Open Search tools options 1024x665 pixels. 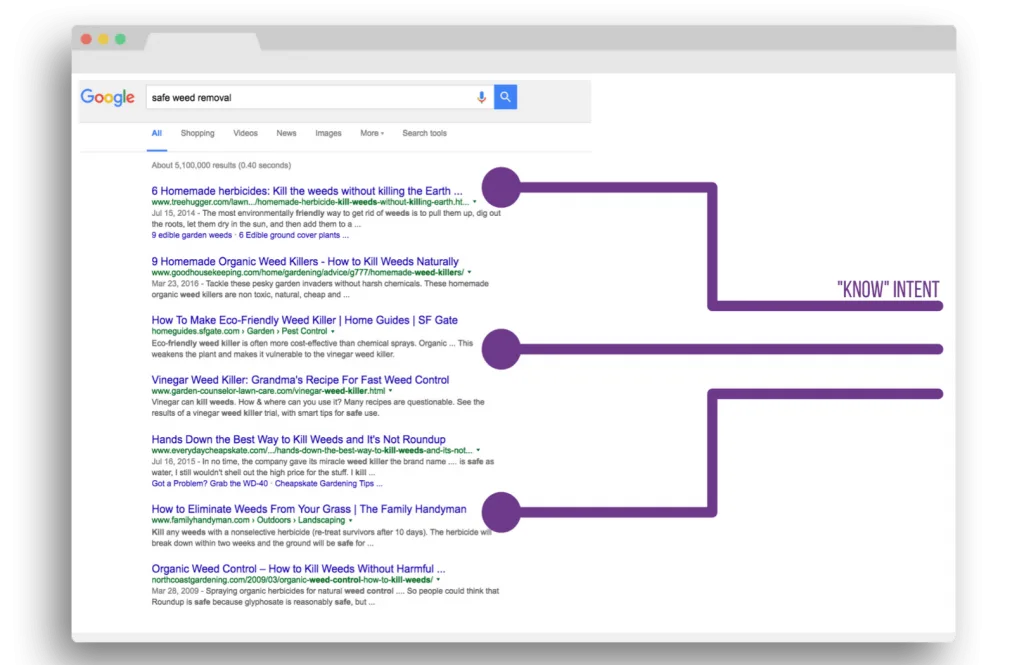point(424,133)
